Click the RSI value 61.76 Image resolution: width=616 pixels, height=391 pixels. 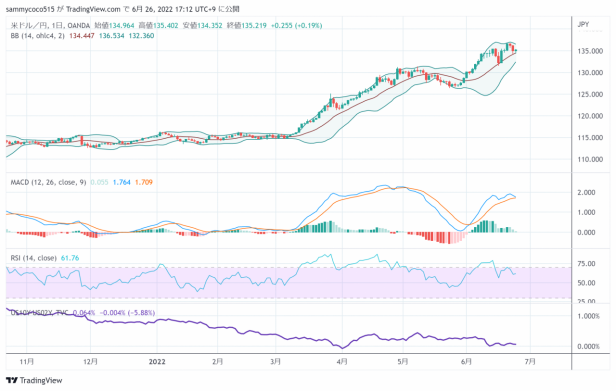coord(70,258)
